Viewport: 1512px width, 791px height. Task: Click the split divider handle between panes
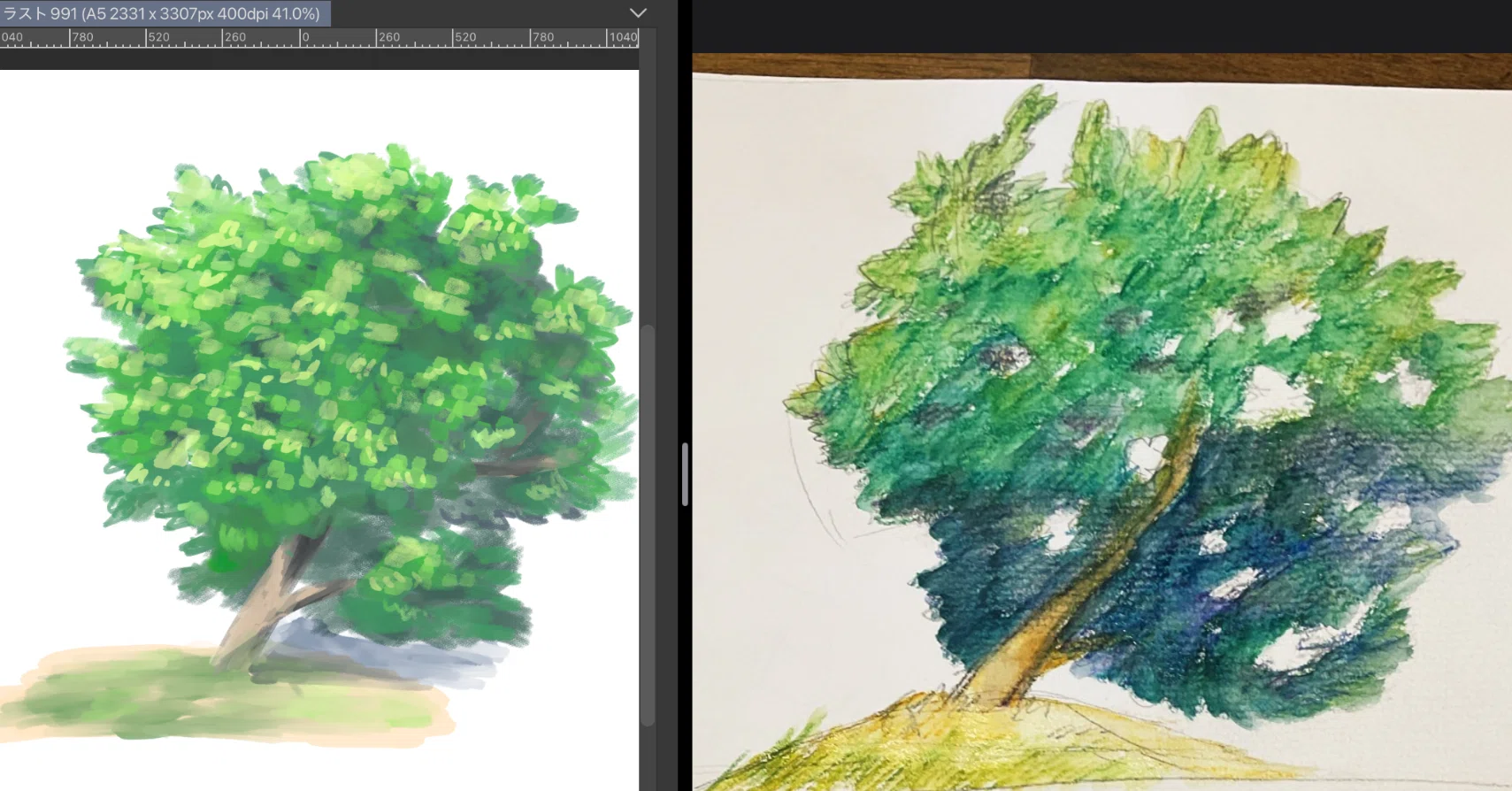tap(685, 473)
